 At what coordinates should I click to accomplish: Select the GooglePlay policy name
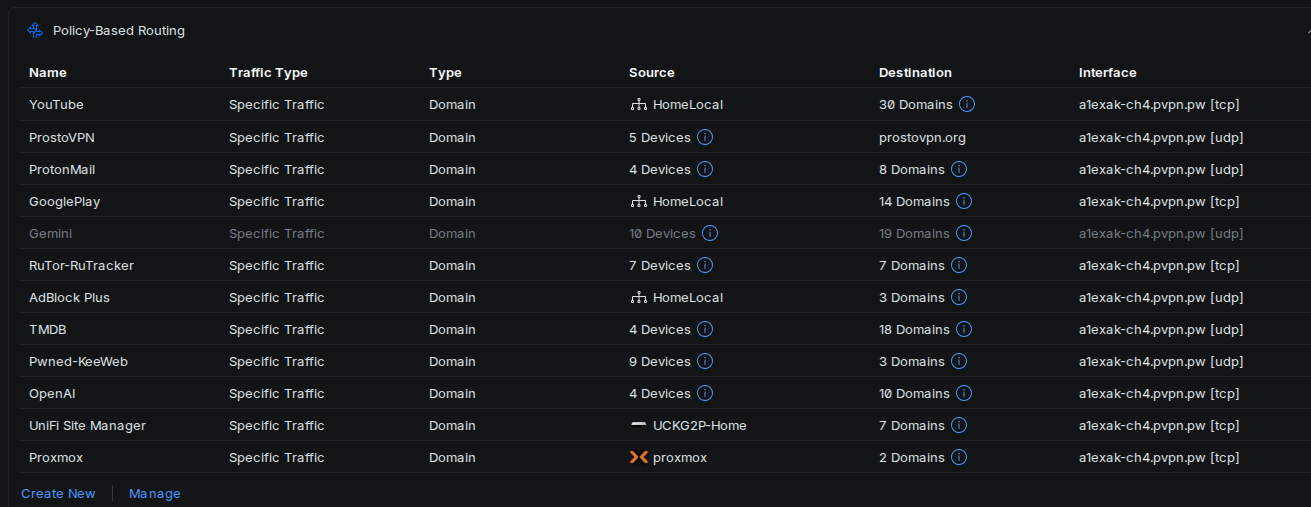(x=65, y=201)
